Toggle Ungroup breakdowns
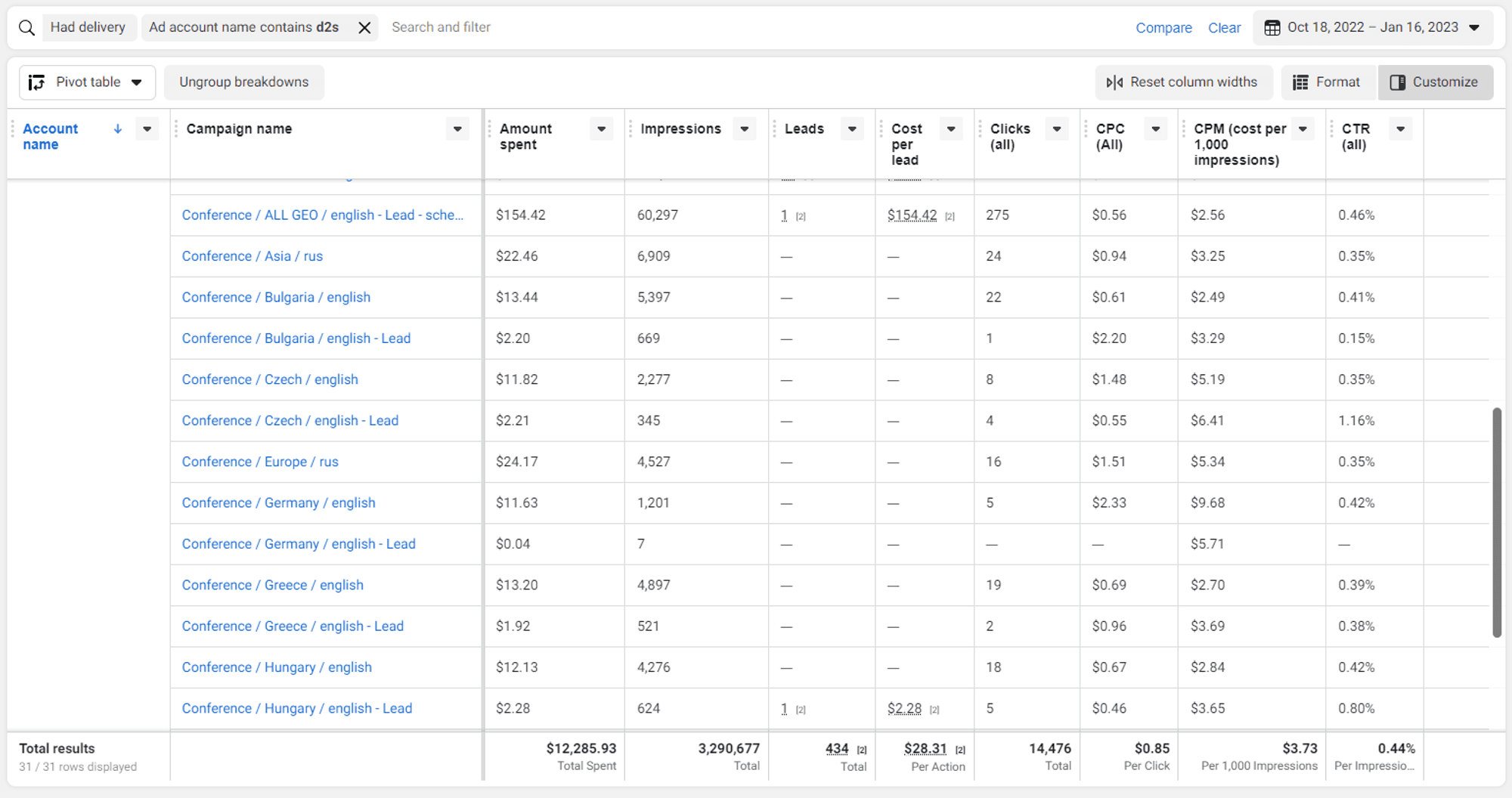The image size is (1512, 798). pyautogui.click(x=243, y=82)
